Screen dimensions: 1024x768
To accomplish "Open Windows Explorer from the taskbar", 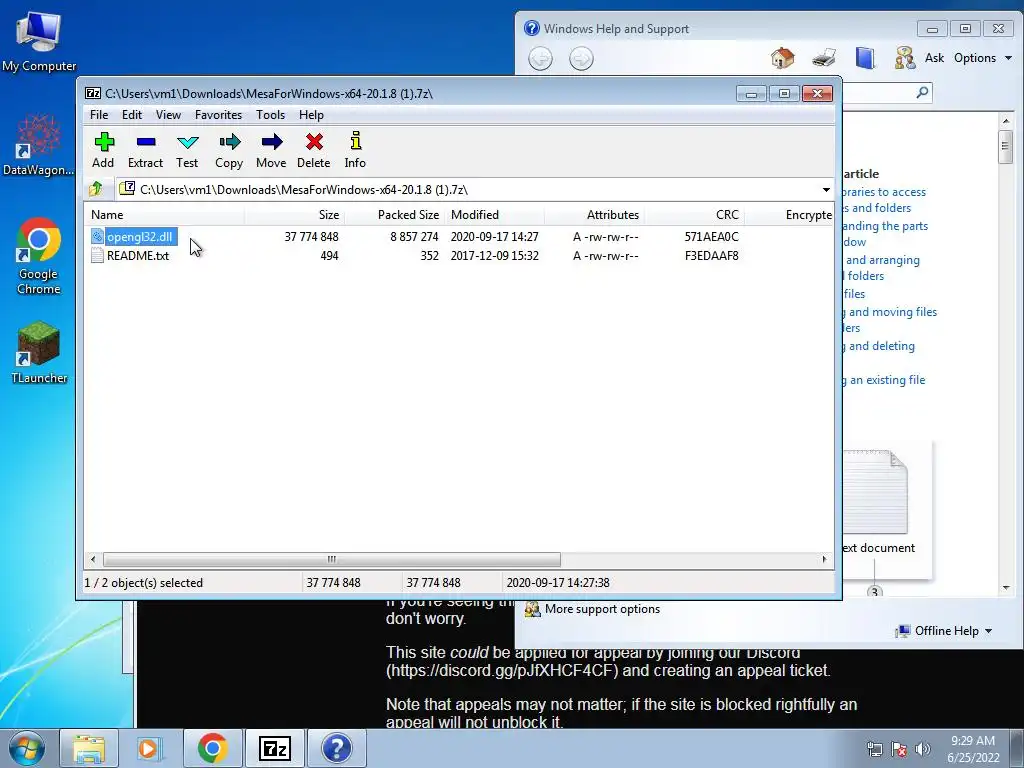I will tap(89, 748).
